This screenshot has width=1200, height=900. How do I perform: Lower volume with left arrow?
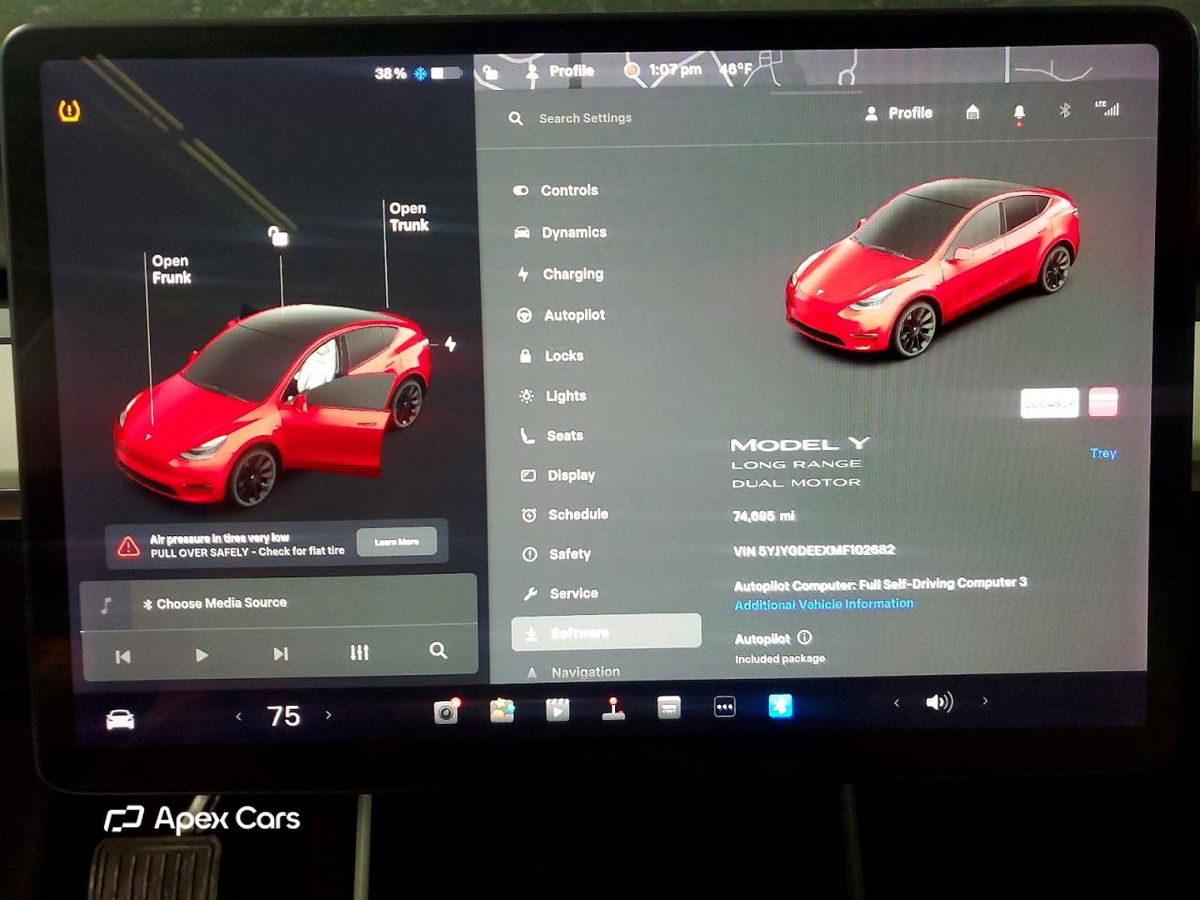[x=896, y=703]
